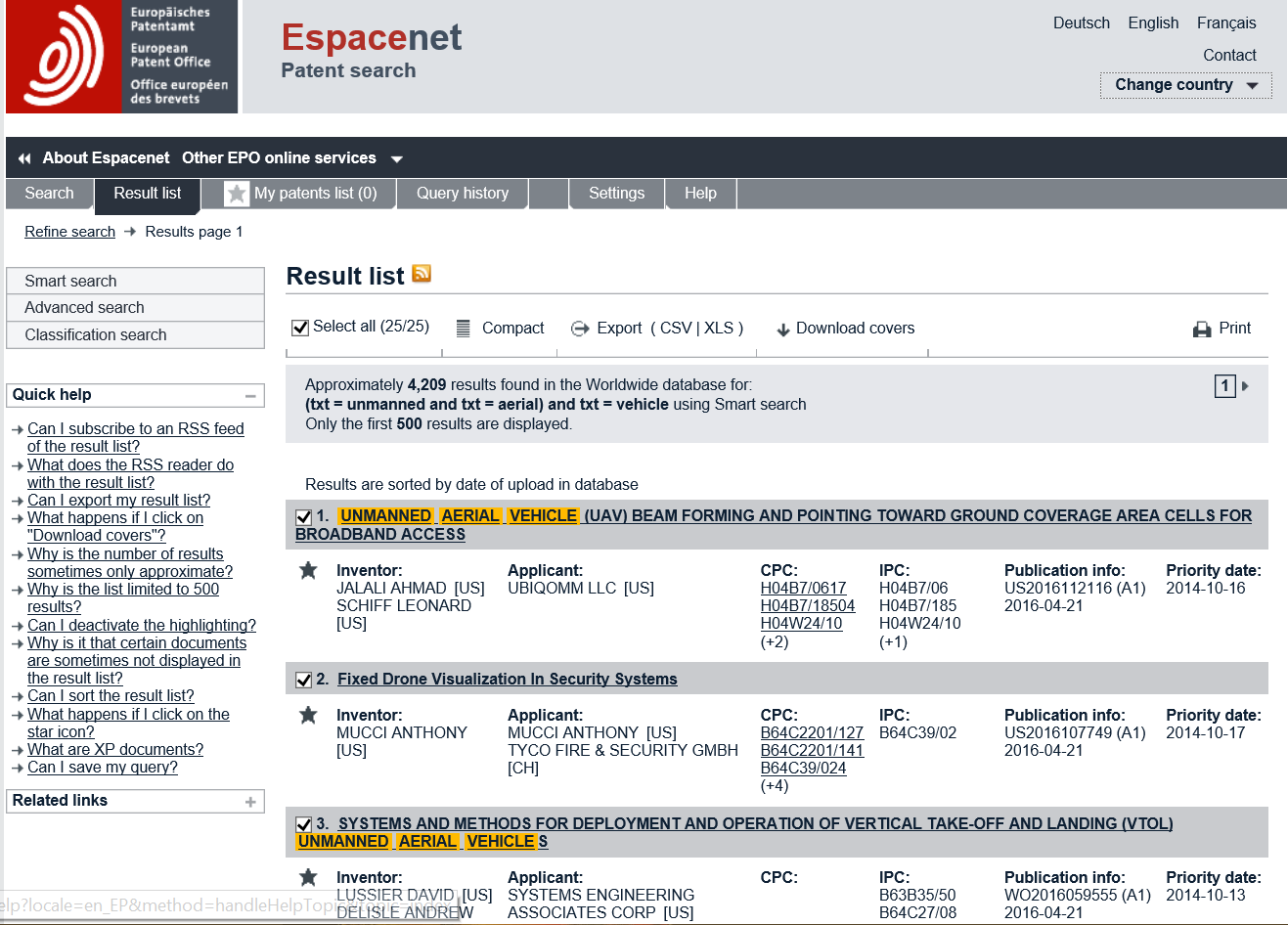Click Download covers
1288x925 pixels.
(855, 329)
